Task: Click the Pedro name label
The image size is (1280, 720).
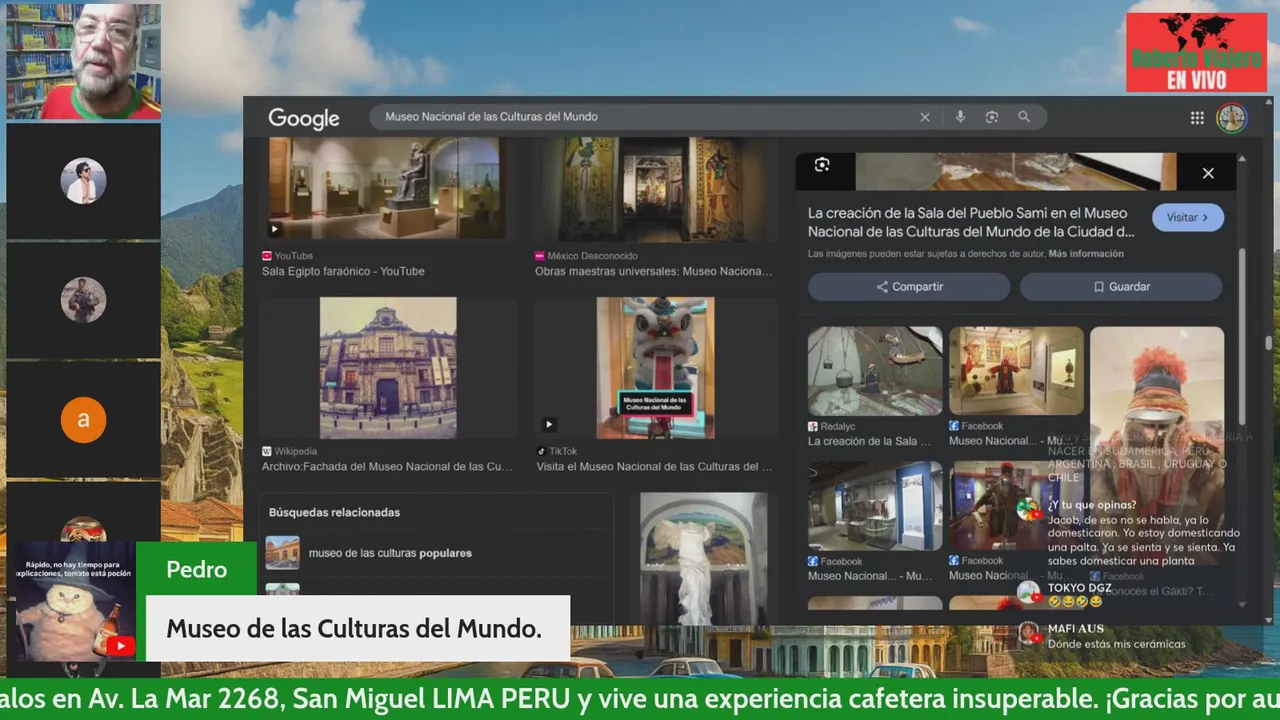Action: (x=196, y=569)
